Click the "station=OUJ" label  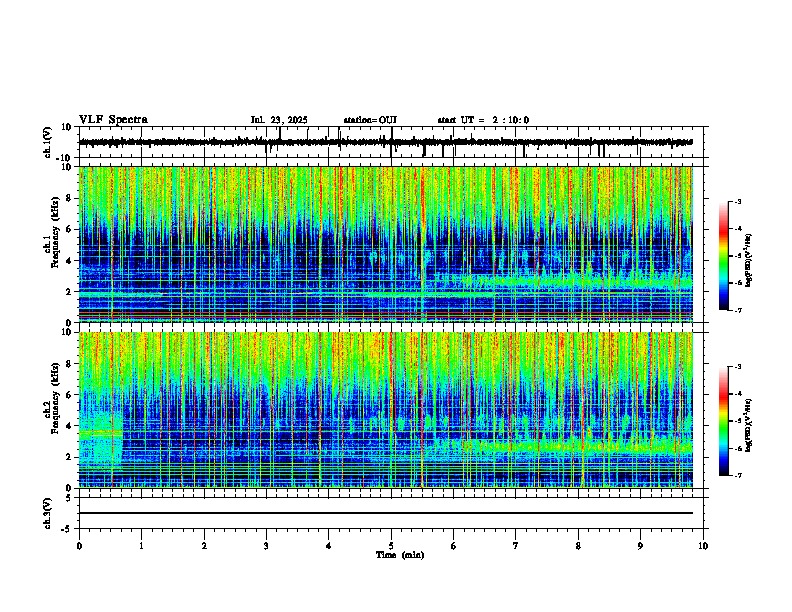[x=370, y=120]
